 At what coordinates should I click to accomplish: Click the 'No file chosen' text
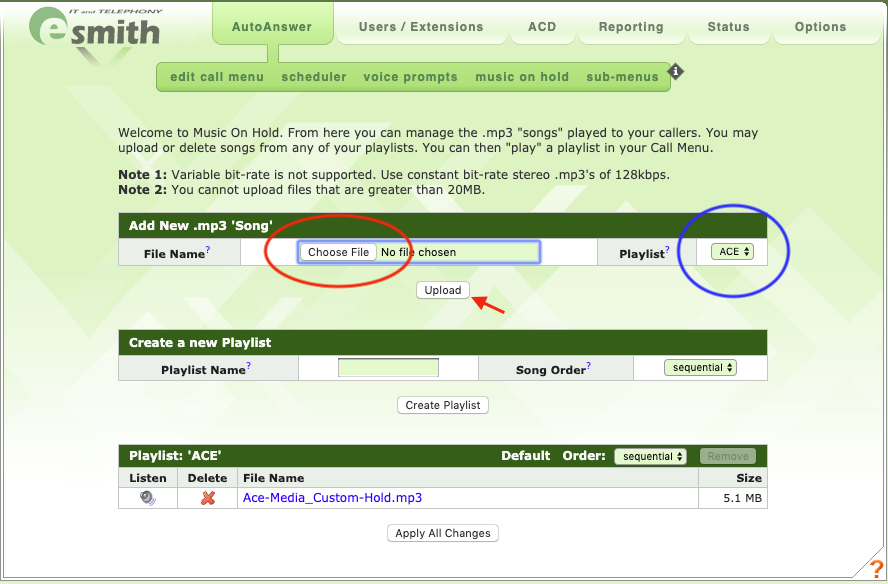pyautogui.click(x=419, y=252)
